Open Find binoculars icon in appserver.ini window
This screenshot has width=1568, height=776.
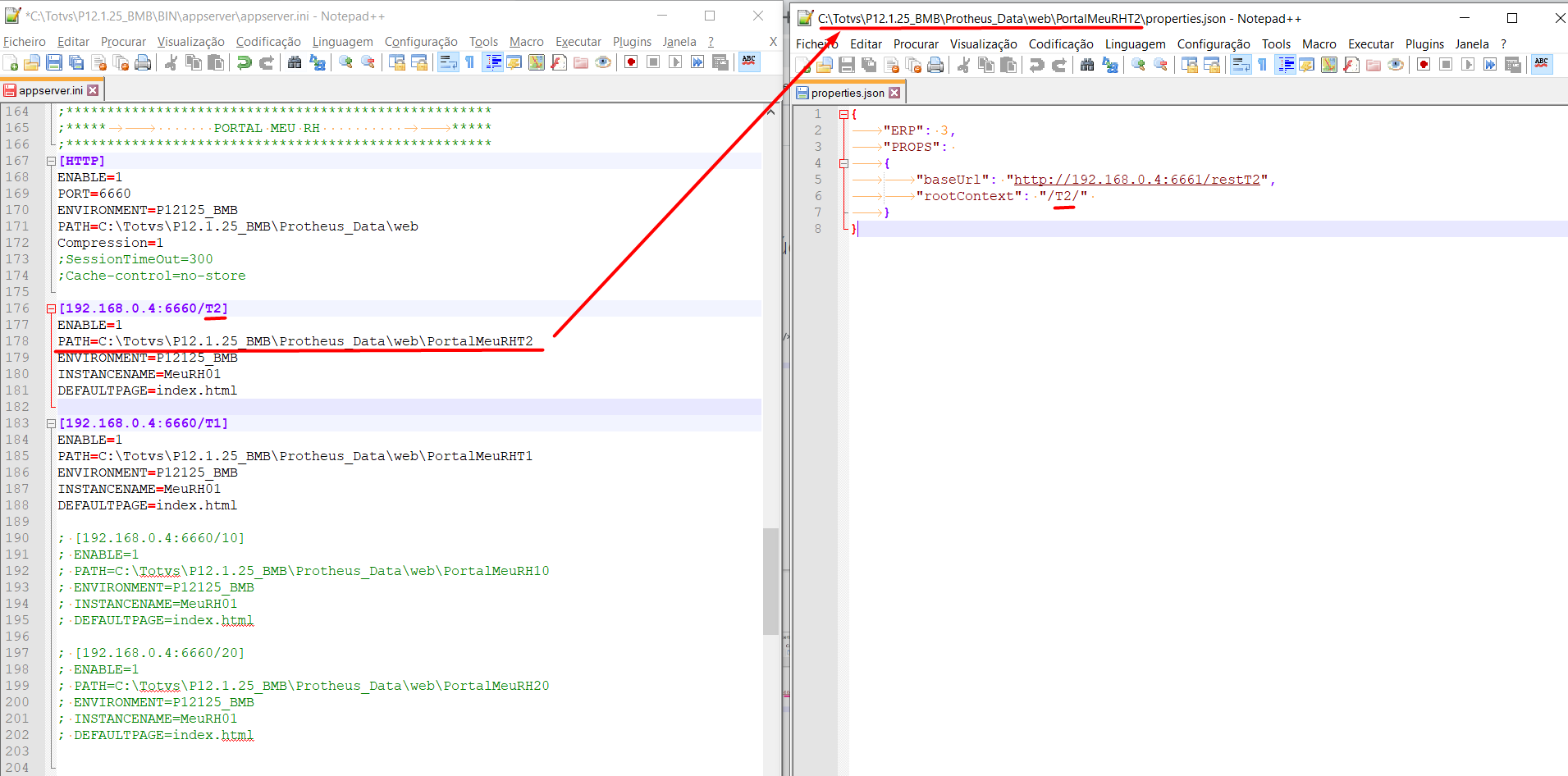click(x=295, y=63)
